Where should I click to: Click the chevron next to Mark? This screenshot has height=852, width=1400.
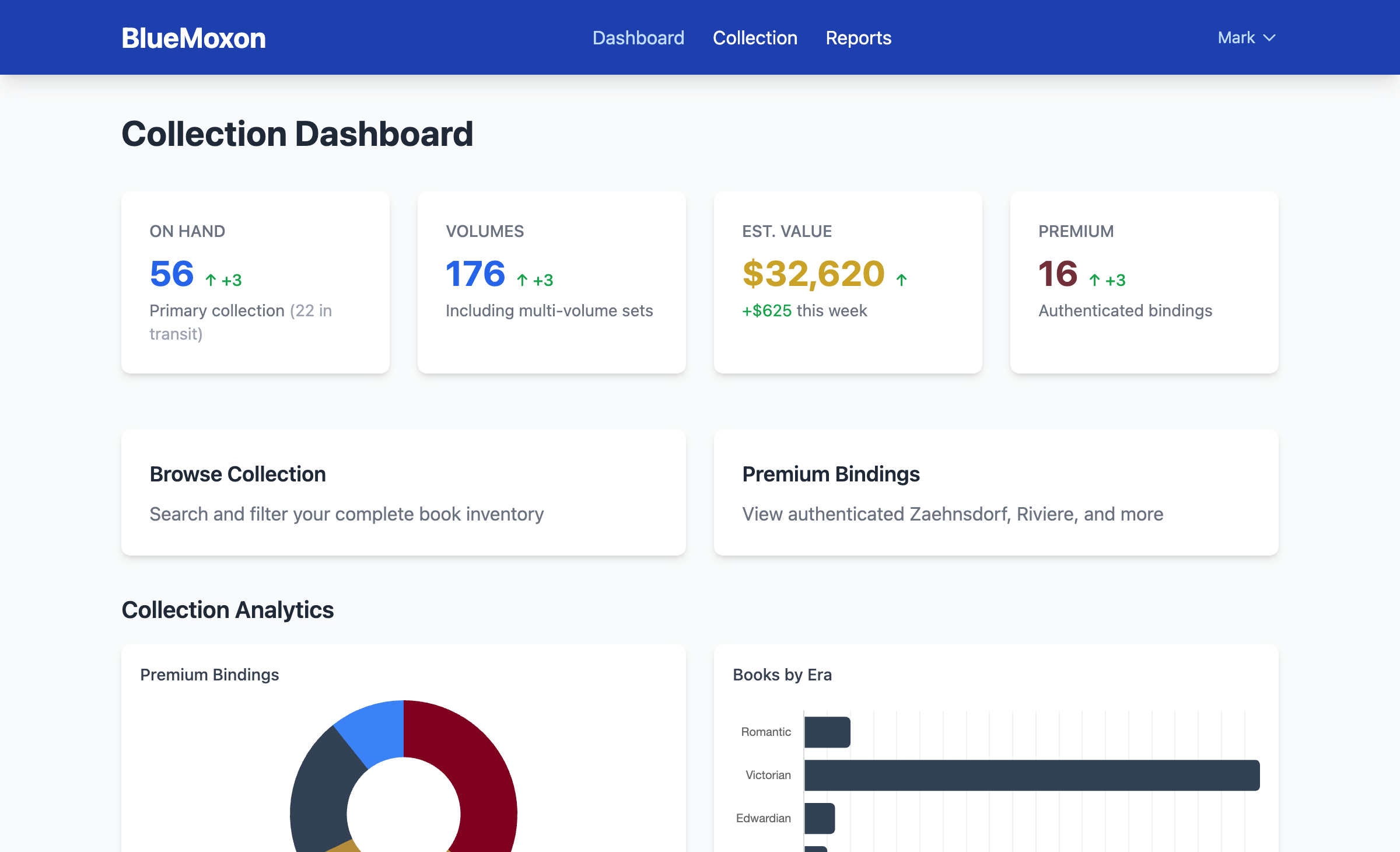click(1269, 38)
